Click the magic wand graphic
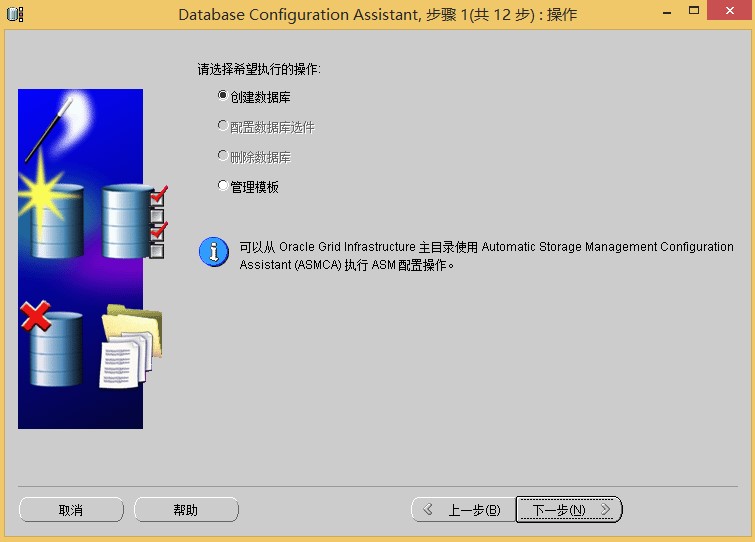The height and width of the screenshot is (542, 755). pos(51,128)
